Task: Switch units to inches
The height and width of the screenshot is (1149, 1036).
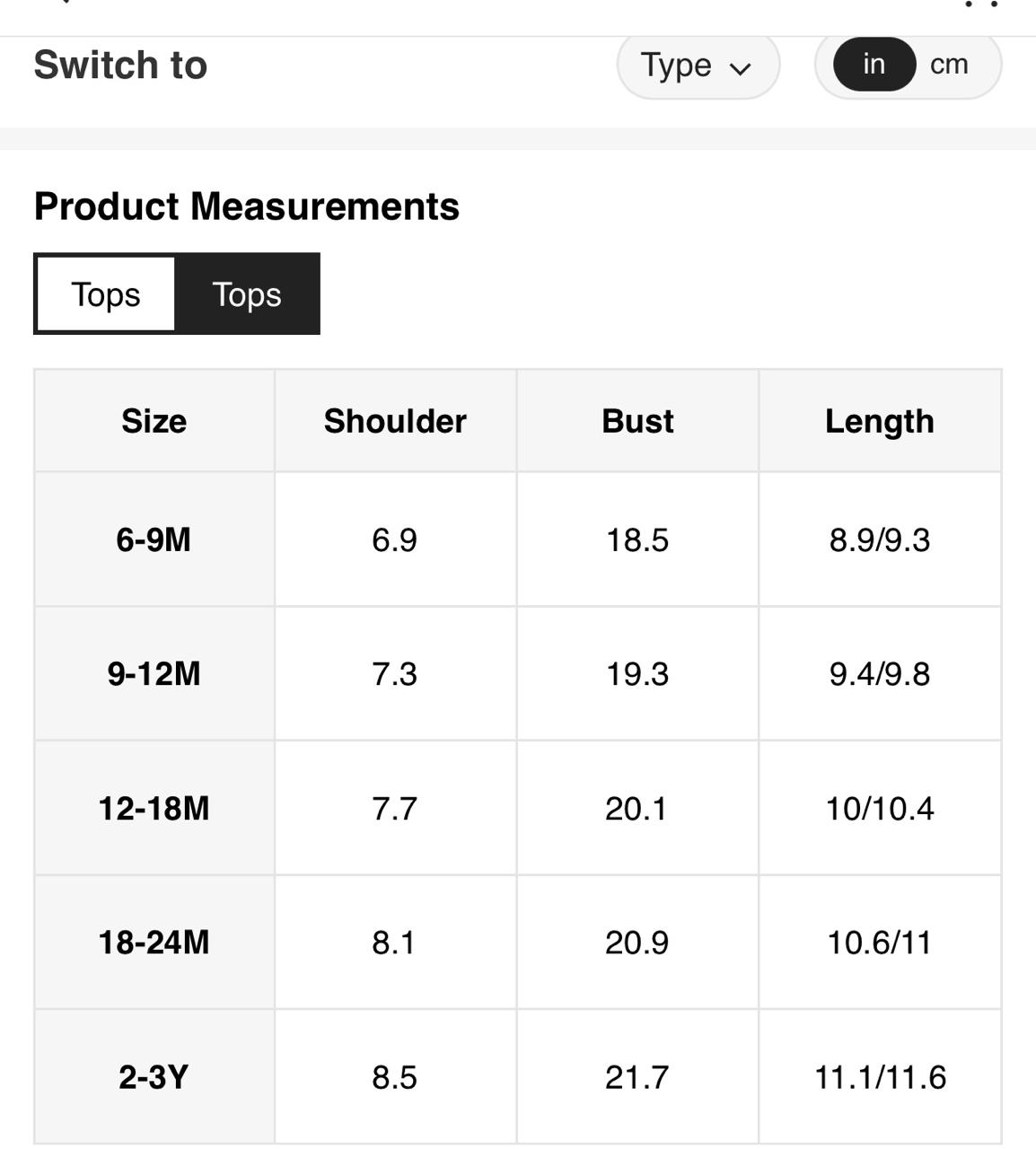Action: (x=874, y=65)
